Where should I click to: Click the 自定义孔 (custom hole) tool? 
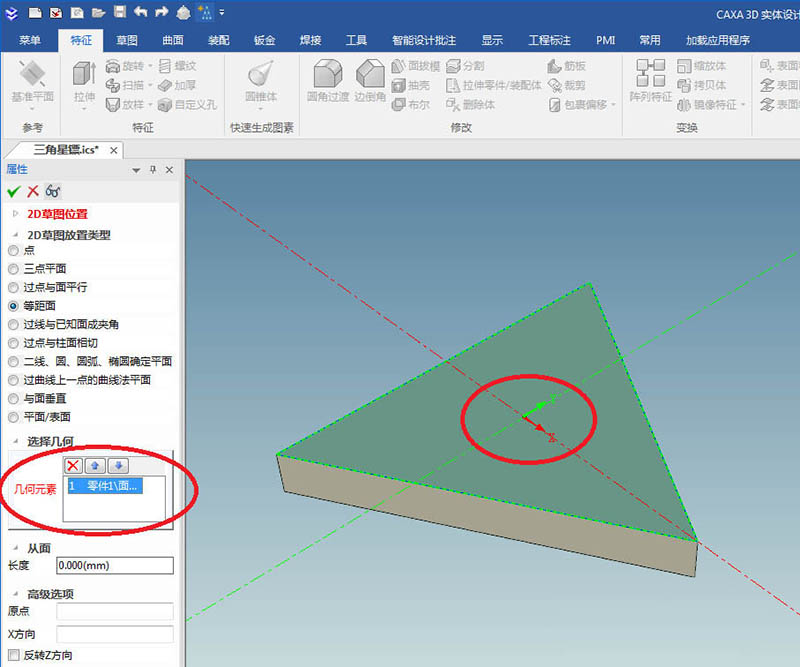point(187,105)
